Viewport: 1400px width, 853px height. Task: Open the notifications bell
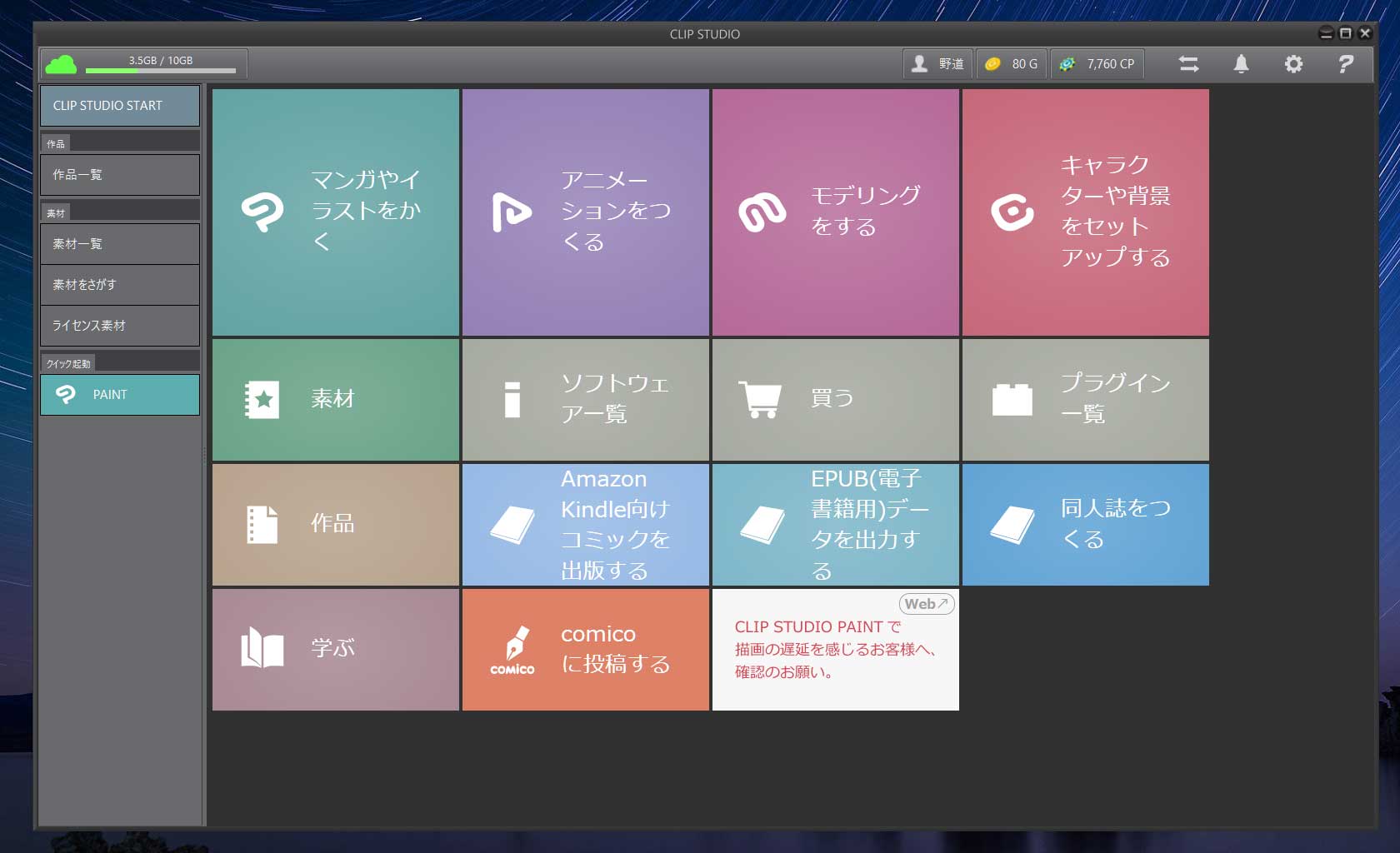(x=1241, y=64)
